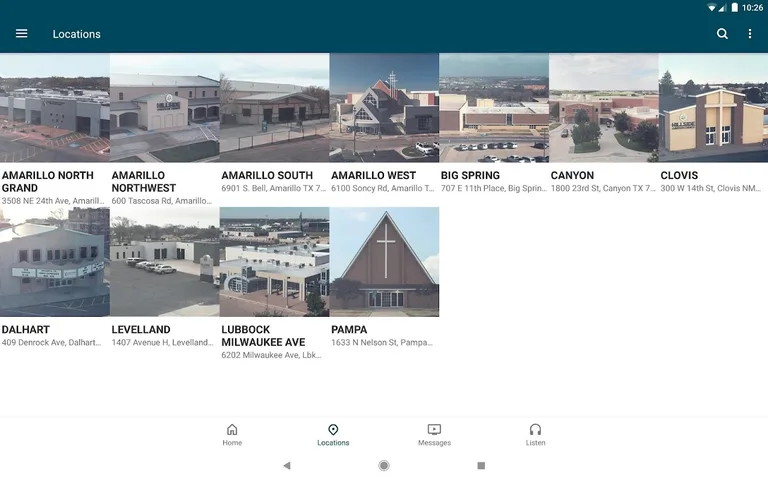
Task: Select the AMARILLO NORTHWEST title
Action: point(144,182)
